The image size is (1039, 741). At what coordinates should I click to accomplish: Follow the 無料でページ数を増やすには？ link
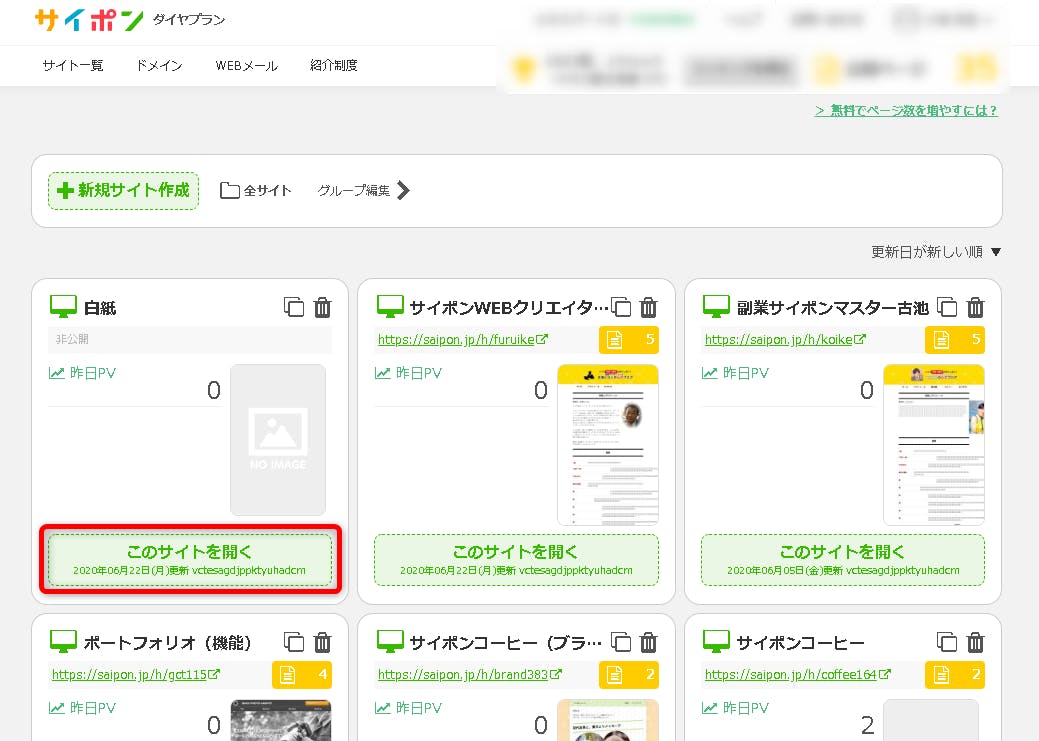pos(906,111)
